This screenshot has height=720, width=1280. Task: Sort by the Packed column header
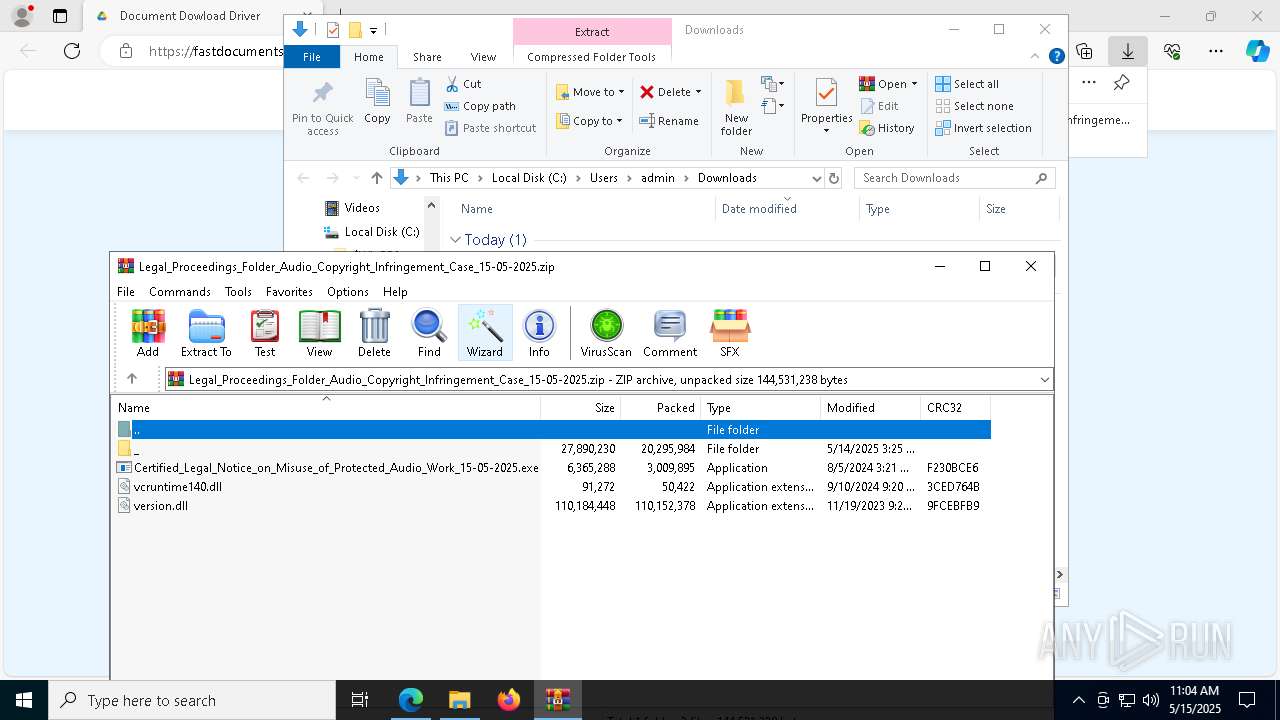pyautogui.click(x=661, y=408)
